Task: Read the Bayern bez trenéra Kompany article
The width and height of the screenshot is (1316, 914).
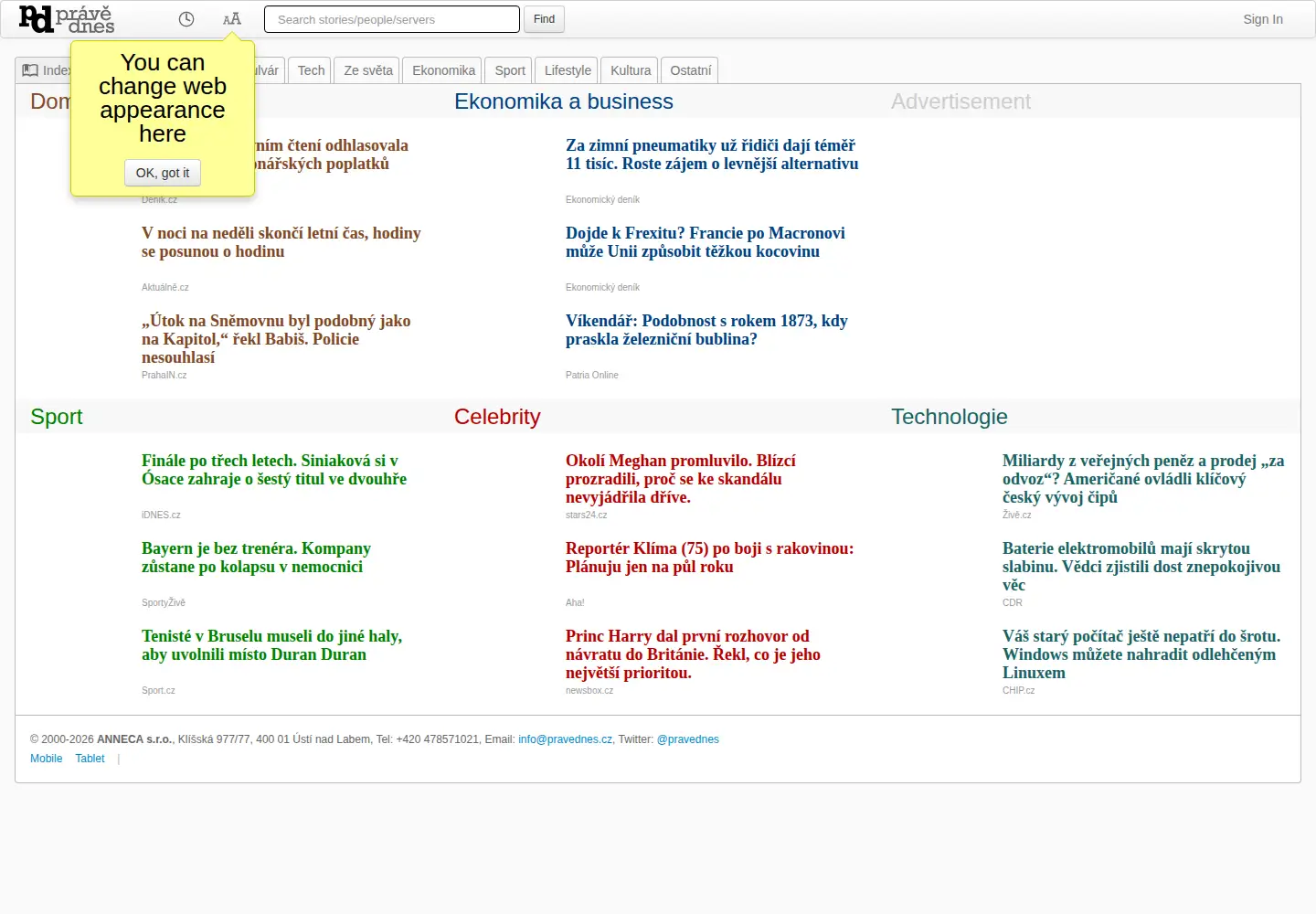Action: (256, 558)
